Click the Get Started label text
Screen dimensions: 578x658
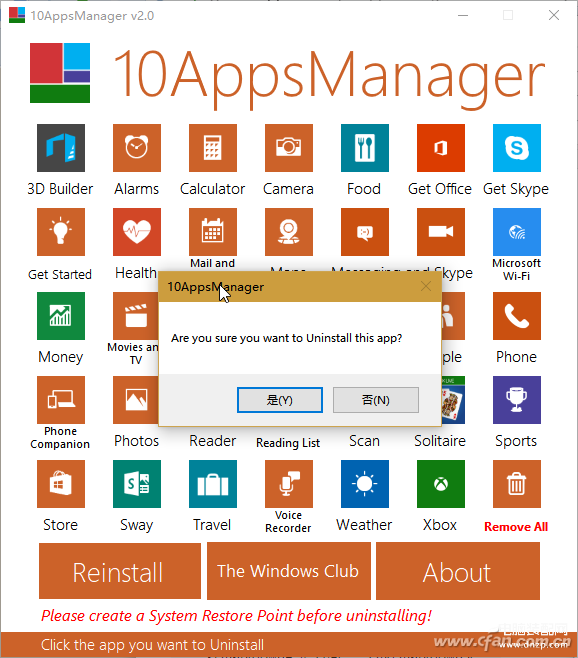coord(60,274)
